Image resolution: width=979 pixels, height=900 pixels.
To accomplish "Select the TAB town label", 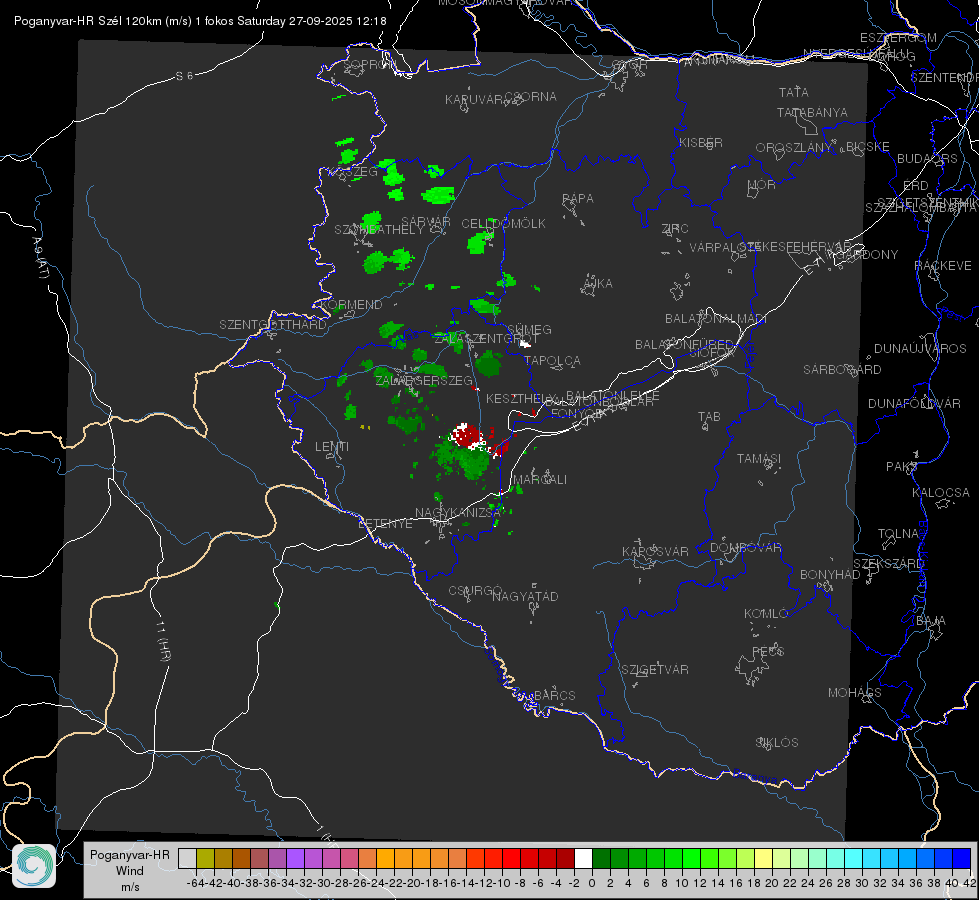I will [x=709, y=417].
